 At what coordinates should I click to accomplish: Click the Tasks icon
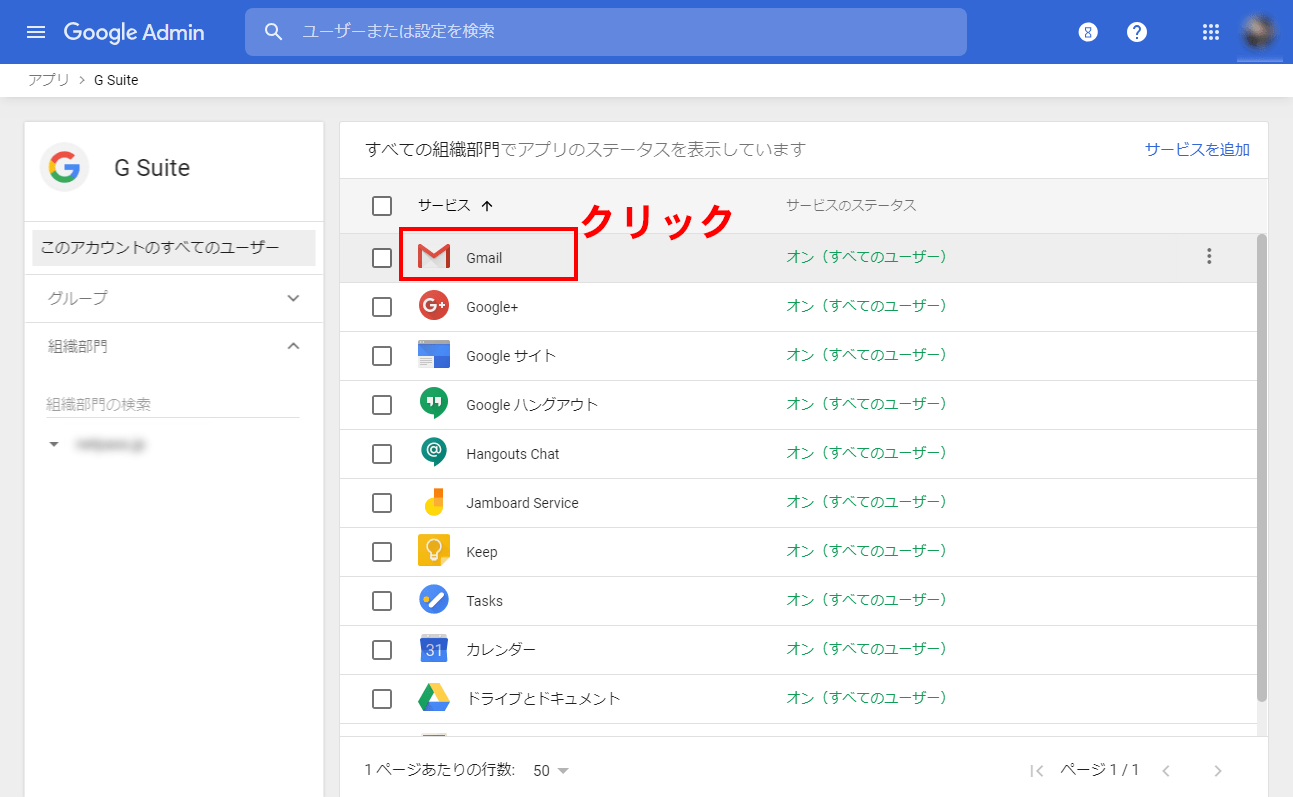(x=434, y=600)
